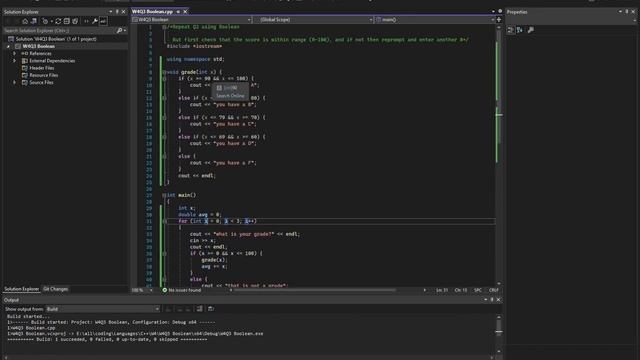The height and width of the screenshot is (360, 640).
Task: Open the Global Scope dropdown
Action: pos(313,20)
